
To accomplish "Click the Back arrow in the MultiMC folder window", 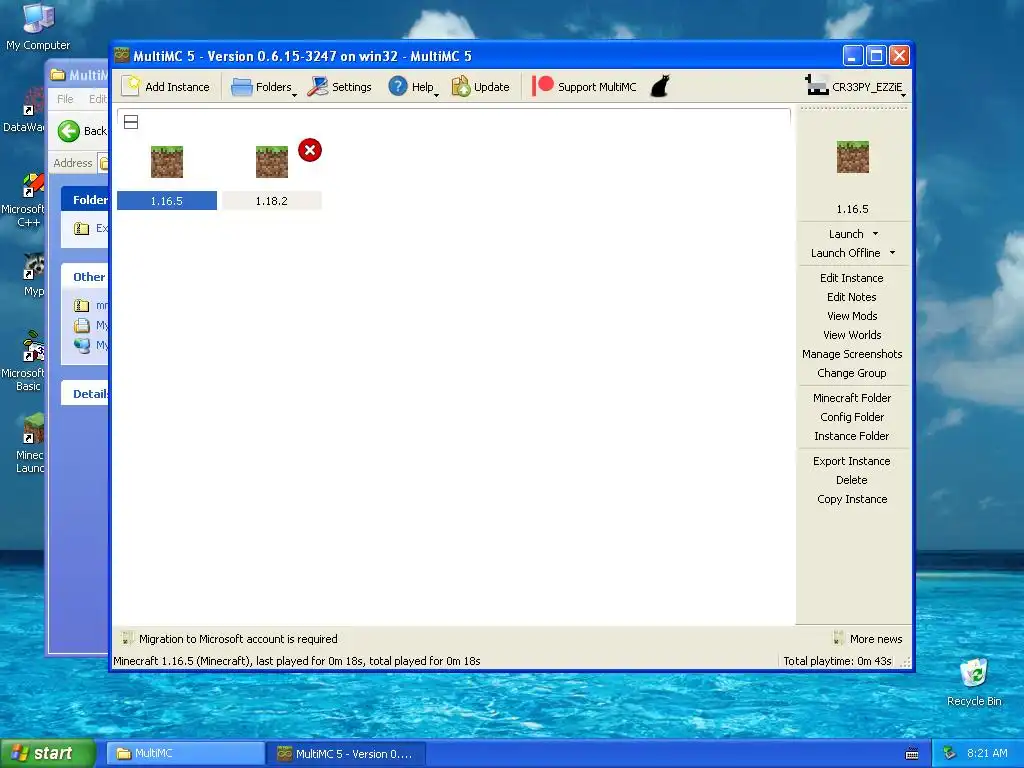I will coord(69,131).
